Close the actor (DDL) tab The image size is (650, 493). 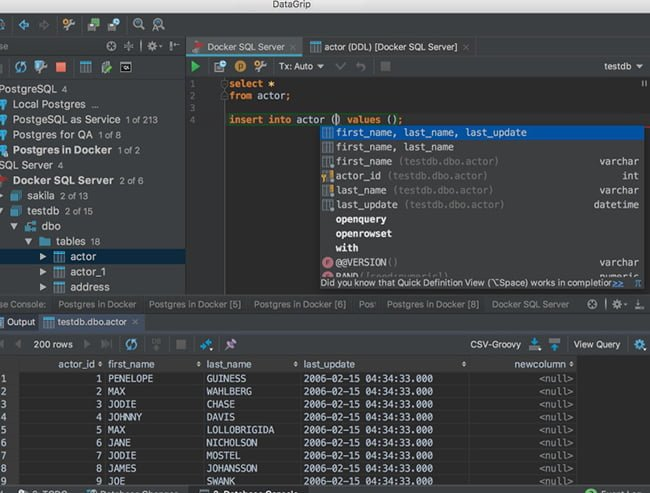466,47
